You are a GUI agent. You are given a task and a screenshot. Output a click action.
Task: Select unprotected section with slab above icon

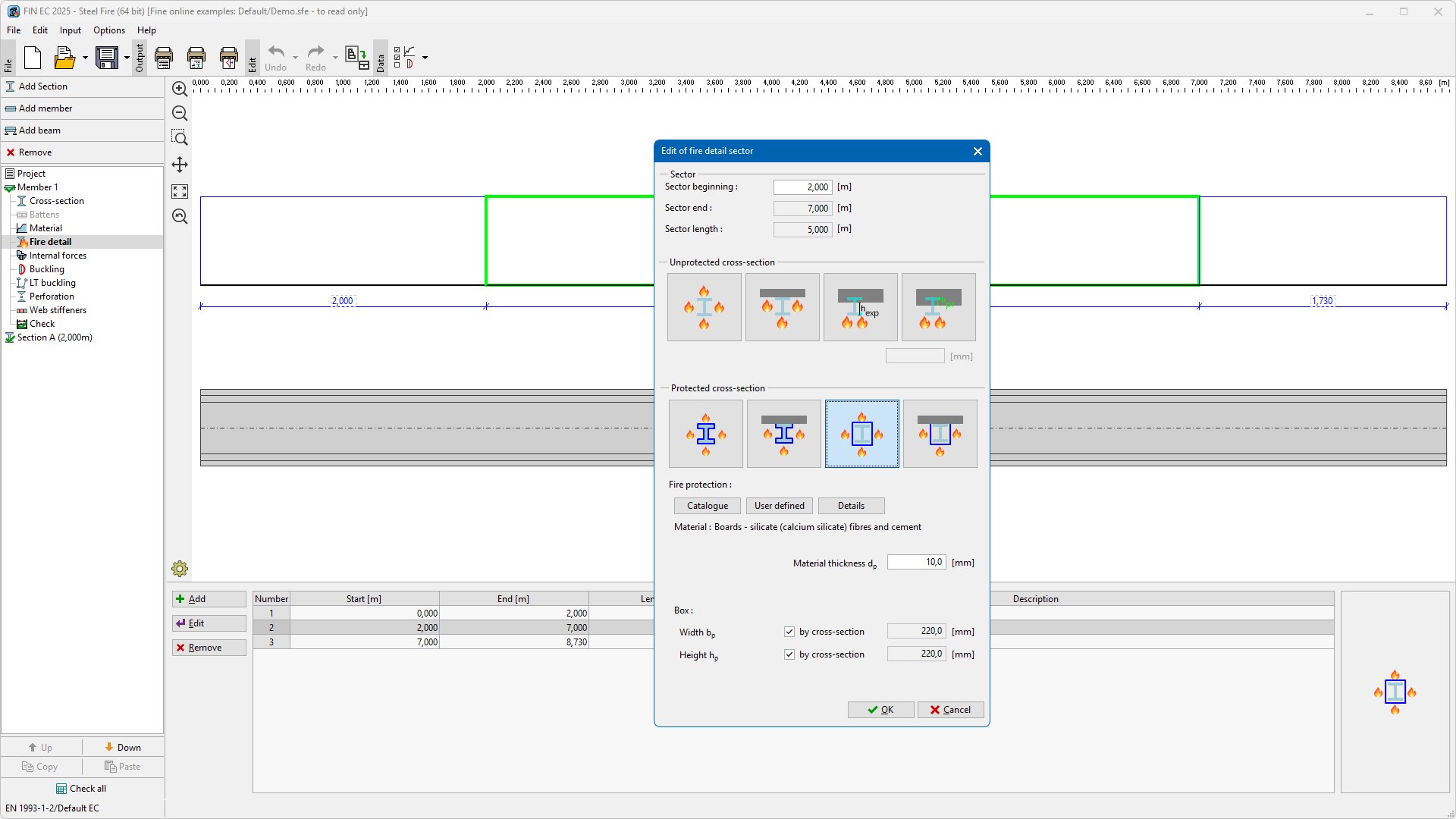pos(782,307)
